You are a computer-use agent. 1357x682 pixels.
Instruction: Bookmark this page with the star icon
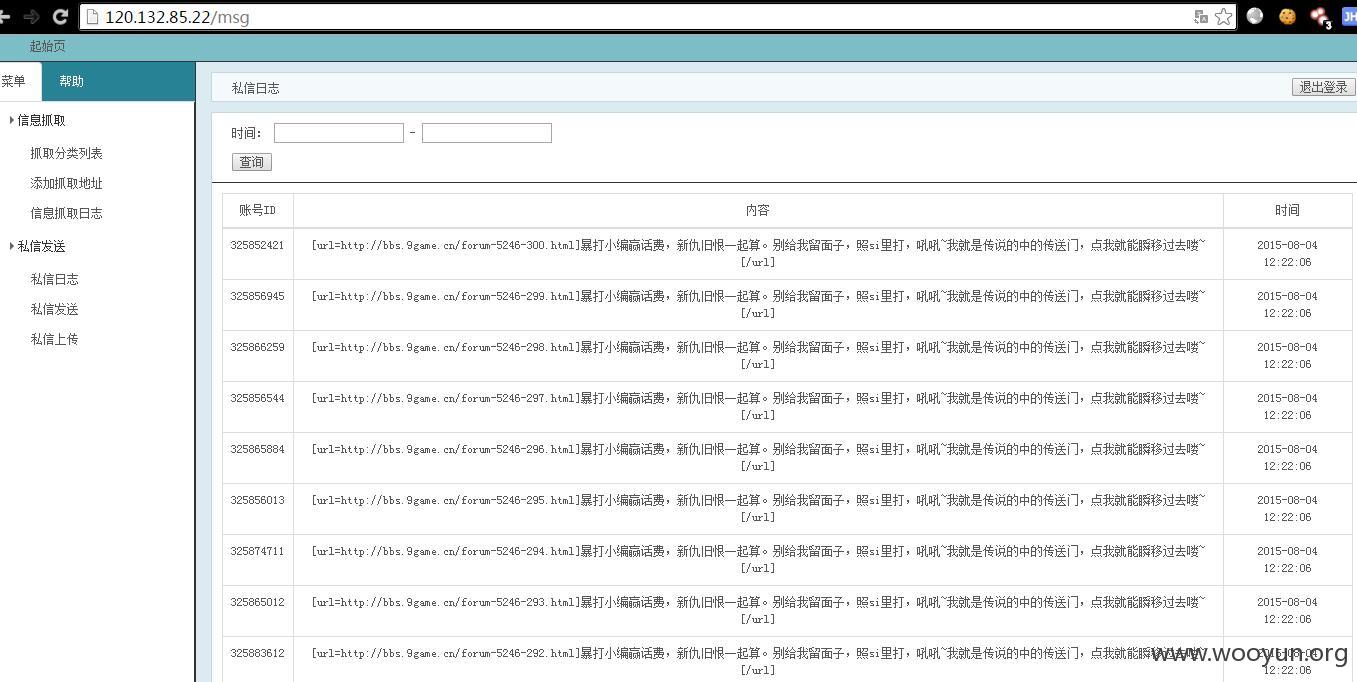pos(1224,17)
